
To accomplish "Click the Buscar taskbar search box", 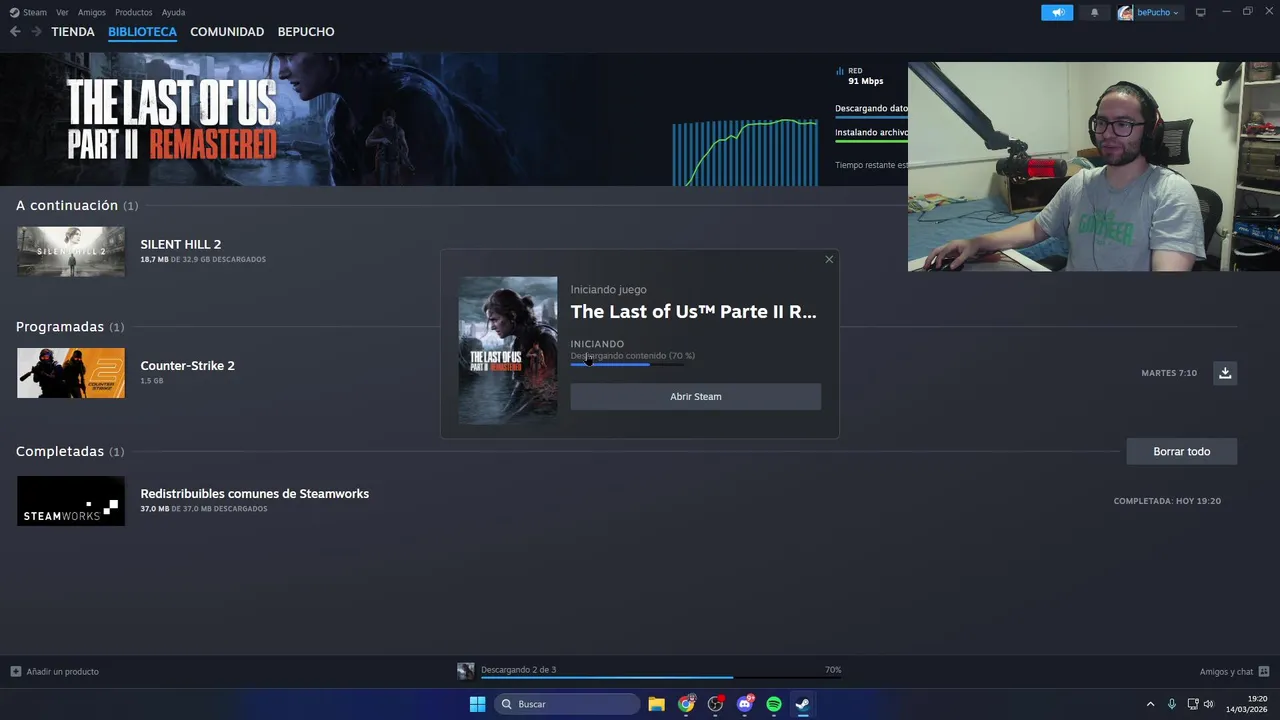I will tap(567, 704).
